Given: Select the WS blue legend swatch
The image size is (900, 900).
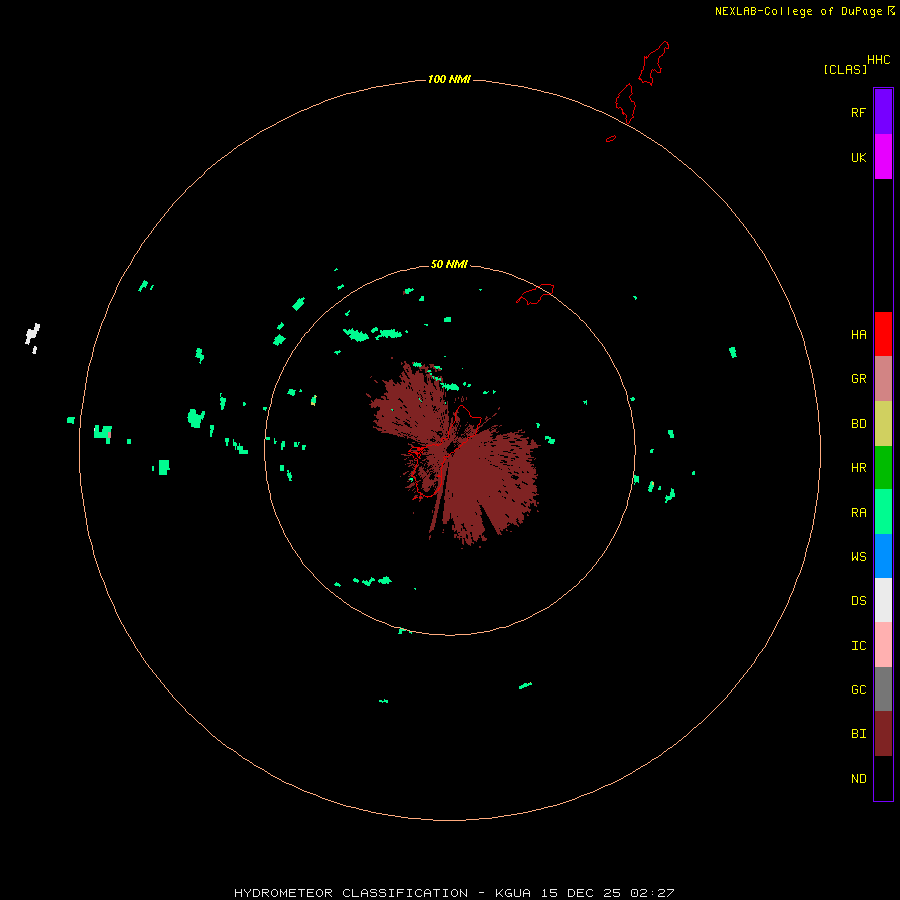Looking at the screenshot, I should pos(883,556).
